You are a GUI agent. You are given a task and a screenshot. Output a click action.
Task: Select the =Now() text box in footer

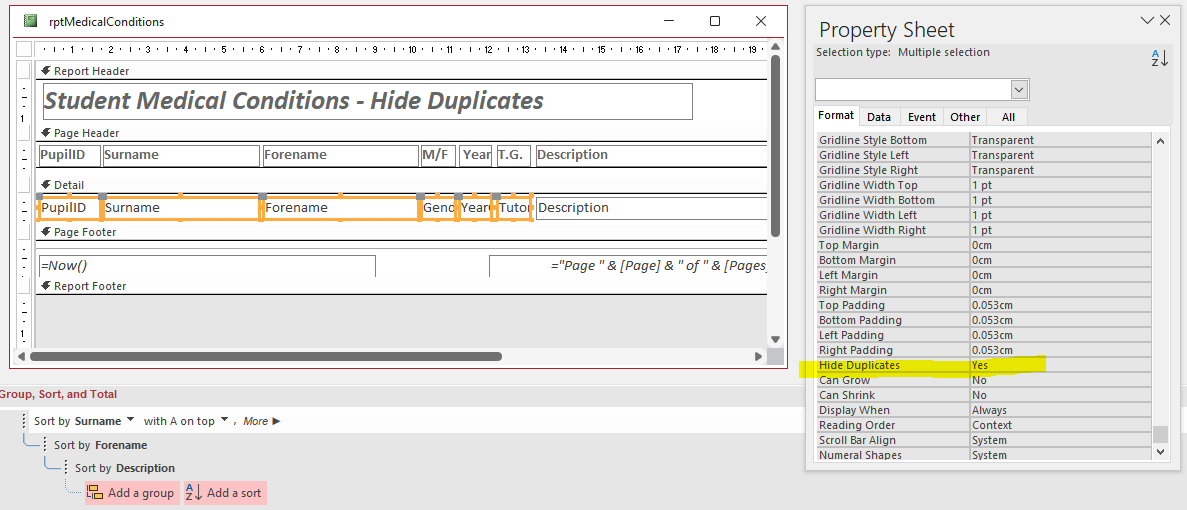tap(207, 266)
